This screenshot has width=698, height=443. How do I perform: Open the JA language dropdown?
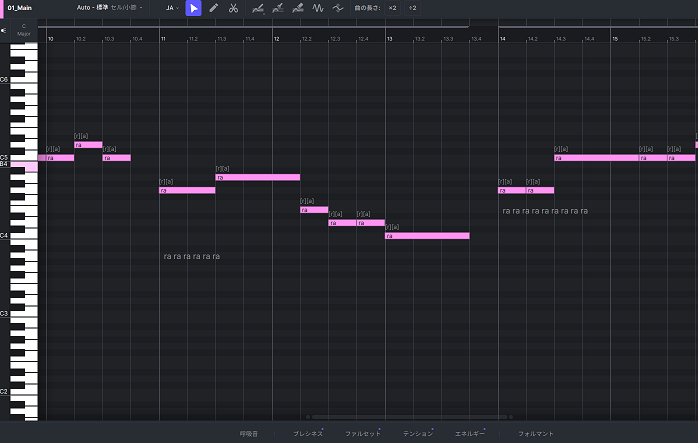[171, 8]
